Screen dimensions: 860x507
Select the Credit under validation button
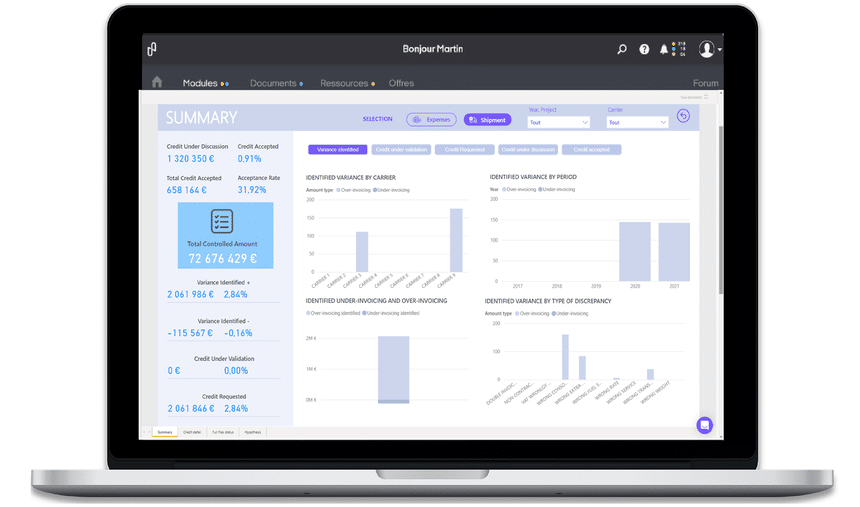click(401, 149)
